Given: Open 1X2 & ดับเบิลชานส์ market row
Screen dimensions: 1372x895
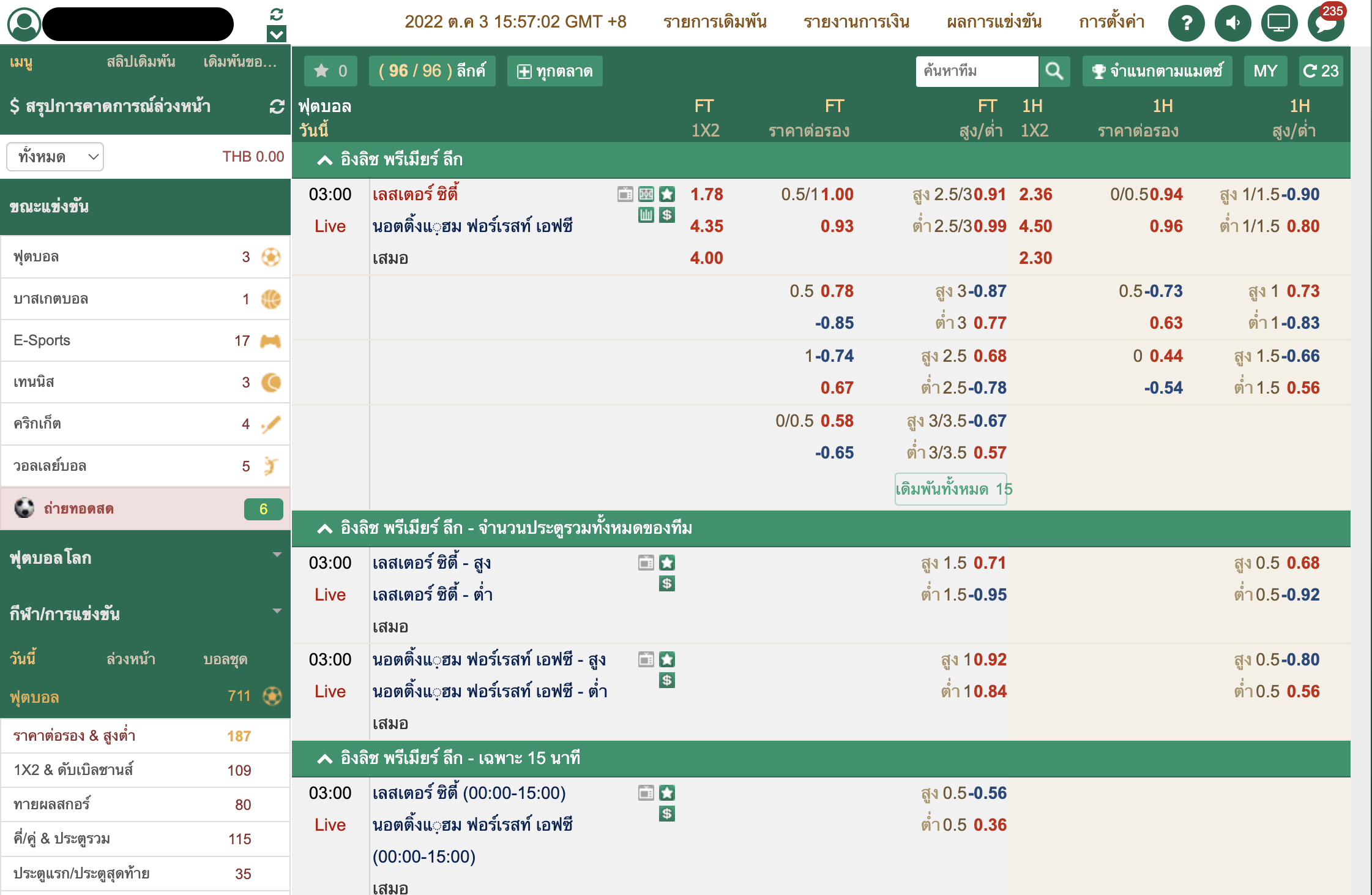Looking at the screenshot, I should tap(145, 770).
